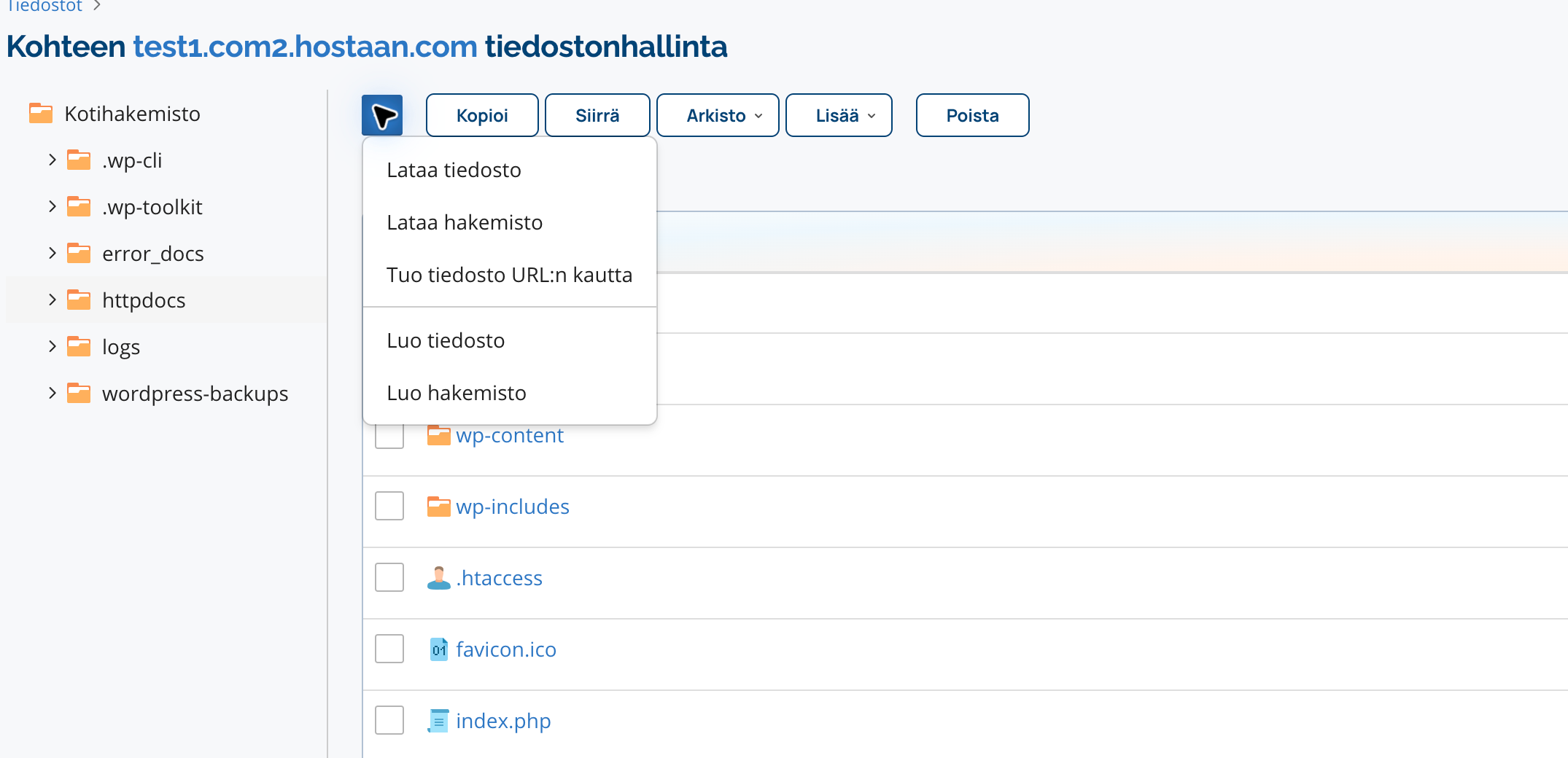This screenshot has height=758, width=1568.
Task: Expand the error_docs tree node
Action: 52,253
